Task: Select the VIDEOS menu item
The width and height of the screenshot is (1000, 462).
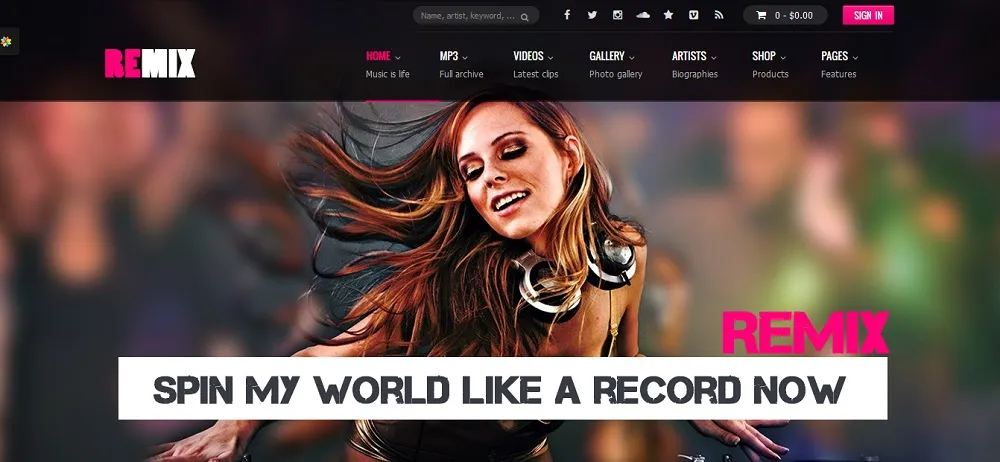Action: tap(528, 56)
